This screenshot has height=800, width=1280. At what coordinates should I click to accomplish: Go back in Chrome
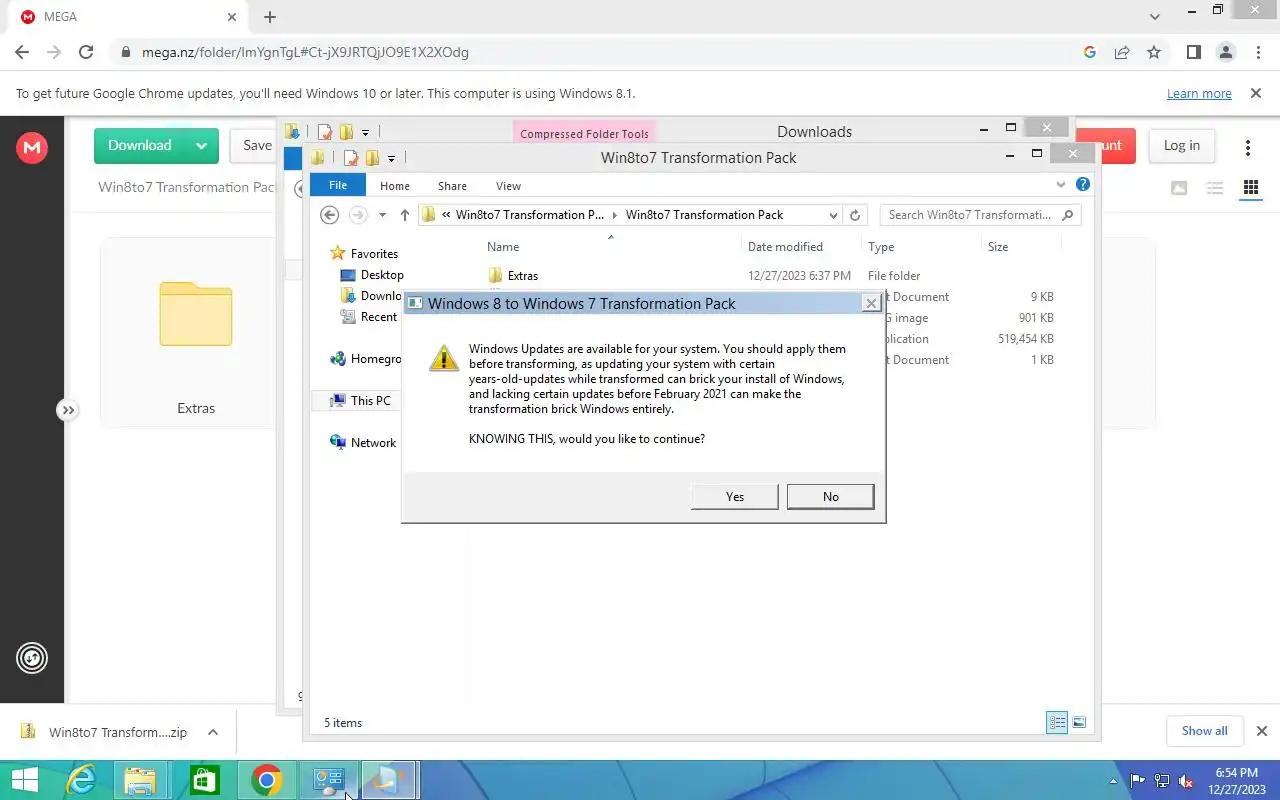22,52
